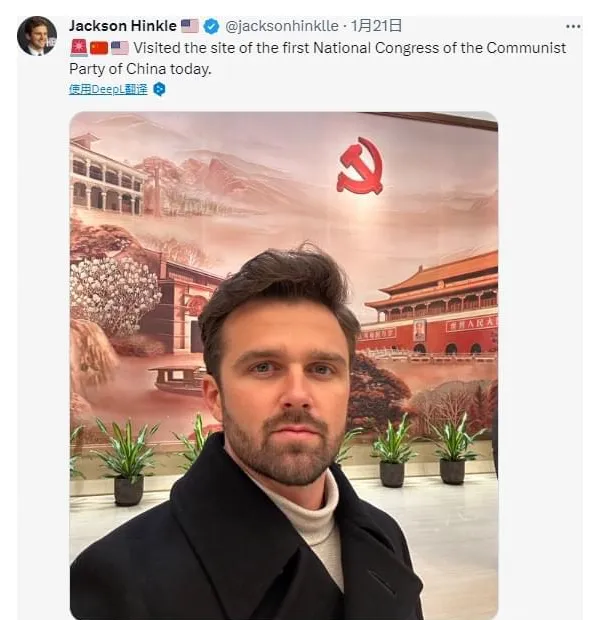The width and height of the screenshot is (593, 620).
Task: Click the blue DeepL hexagon icon
Action: pyautogui.click(x=159, y=89)
